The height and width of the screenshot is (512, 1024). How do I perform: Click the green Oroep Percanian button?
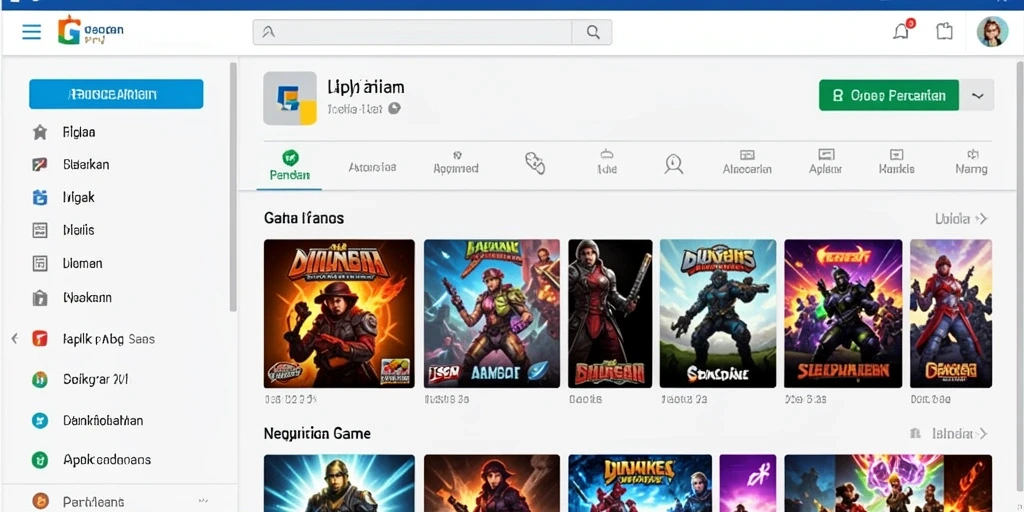tap(889, 95)
